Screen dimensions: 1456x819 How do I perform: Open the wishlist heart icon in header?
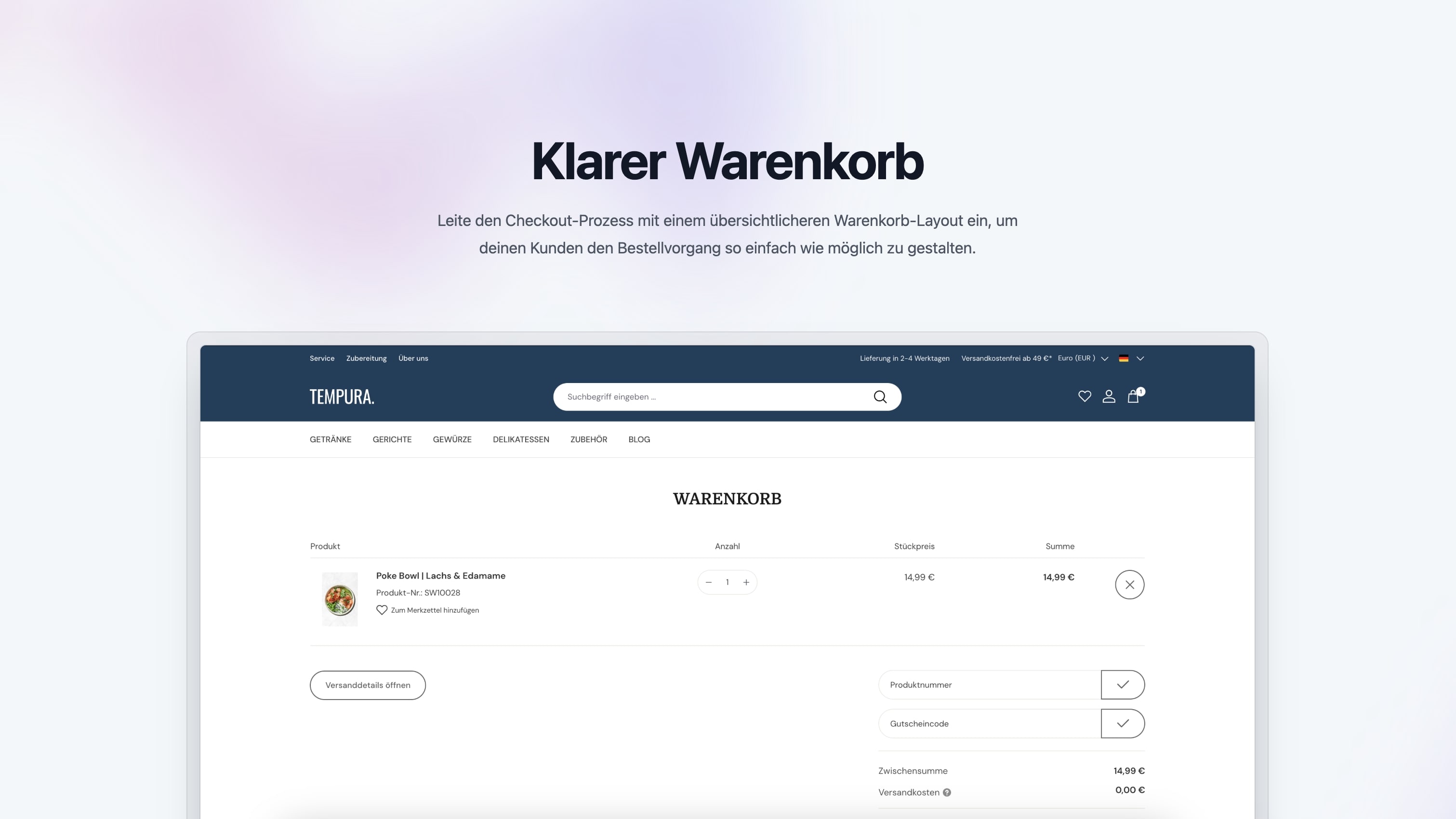(x=1084, y=396)
